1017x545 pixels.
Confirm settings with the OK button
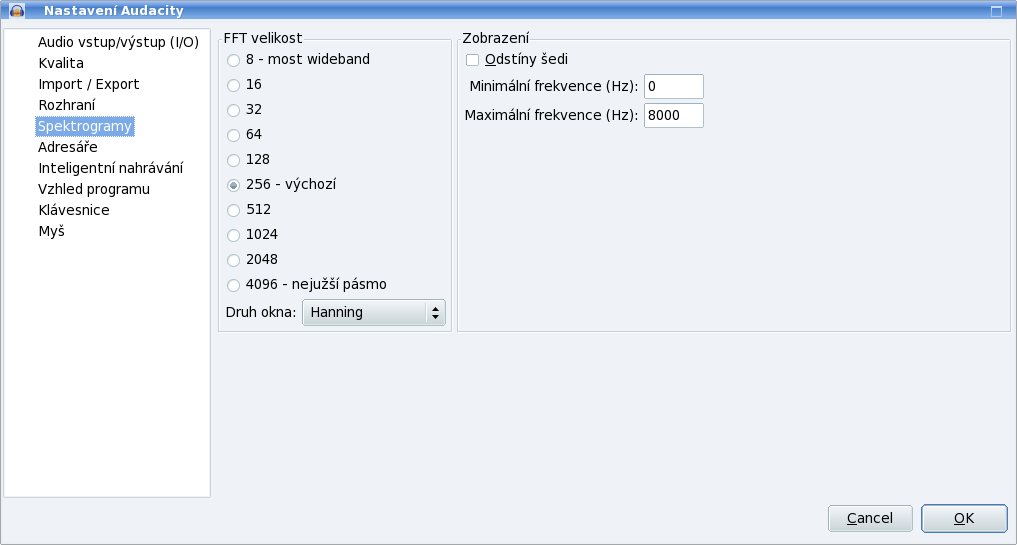964,518
